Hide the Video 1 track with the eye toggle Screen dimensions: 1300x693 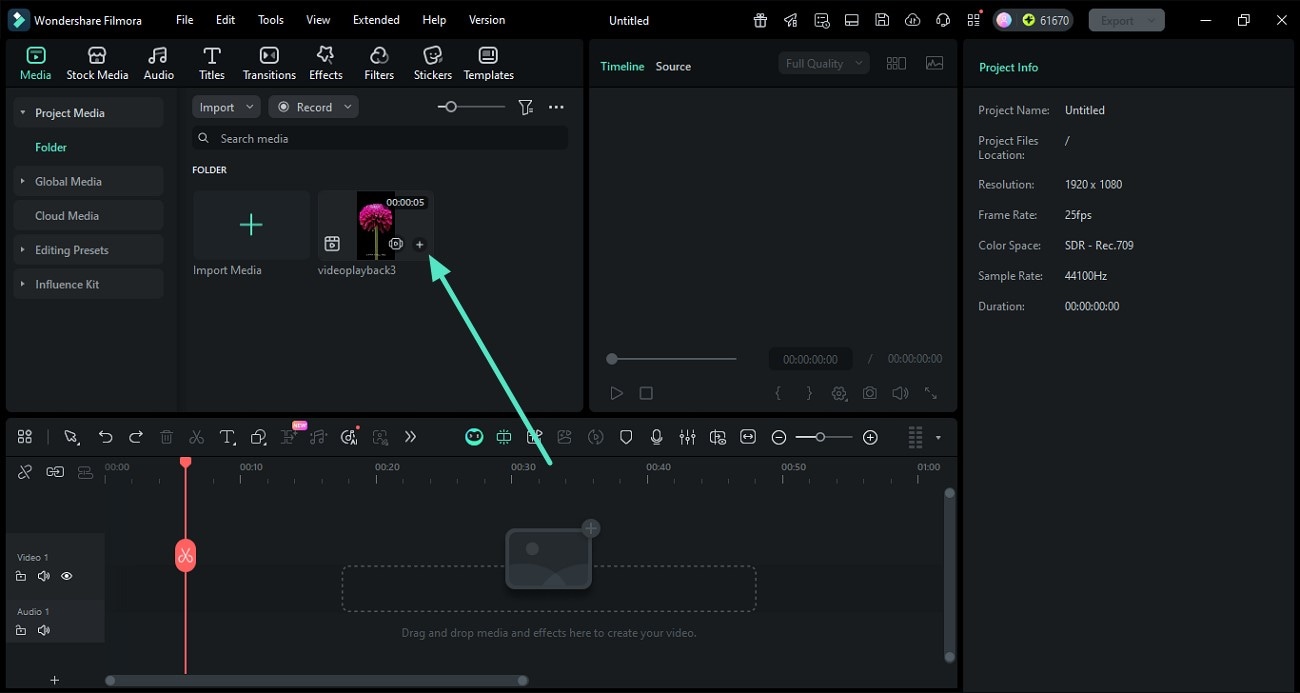pyautogui.click(x=66, y=576)
